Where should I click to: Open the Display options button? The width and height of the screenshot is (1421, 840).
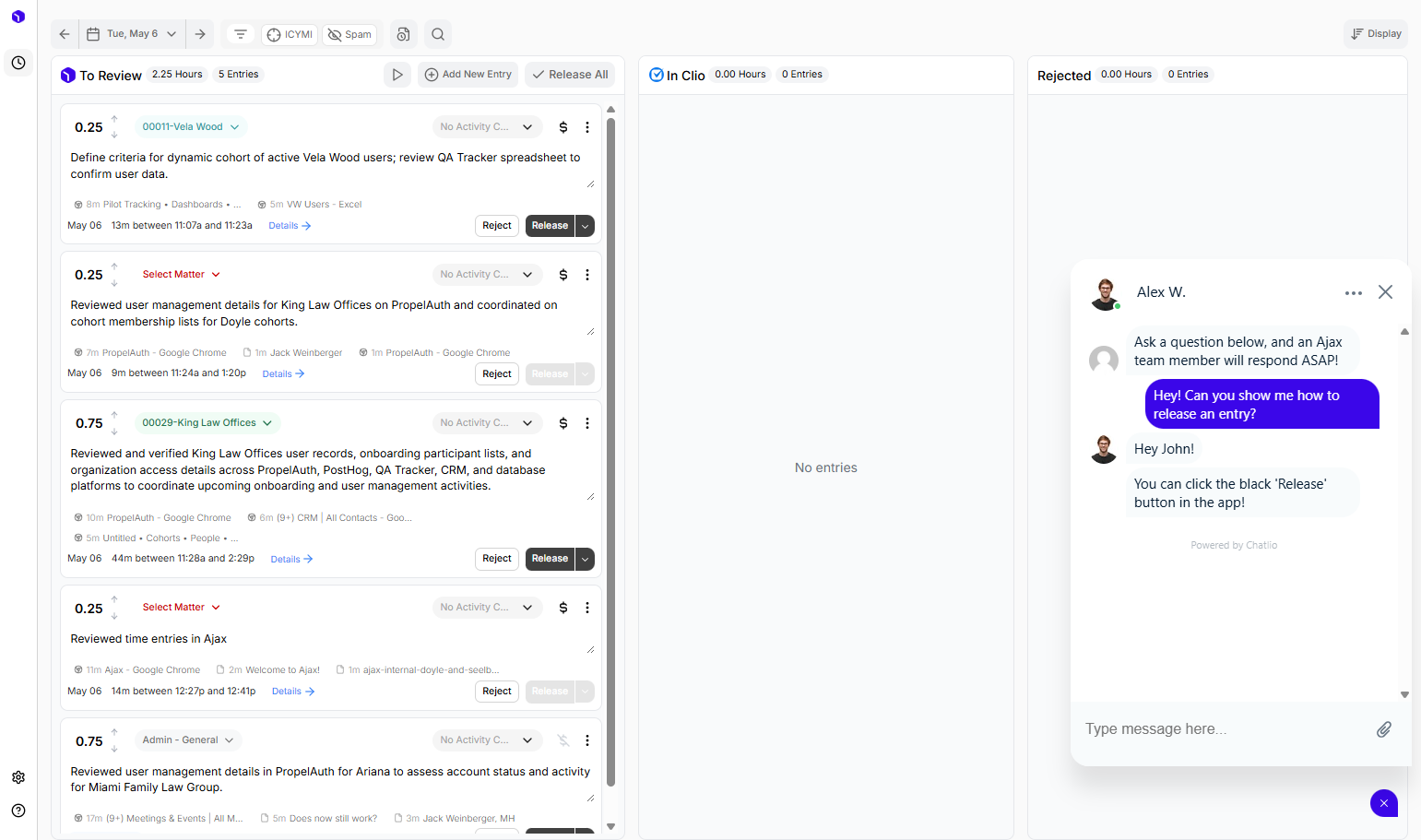pyautogui.click(x=1376, y=33)
